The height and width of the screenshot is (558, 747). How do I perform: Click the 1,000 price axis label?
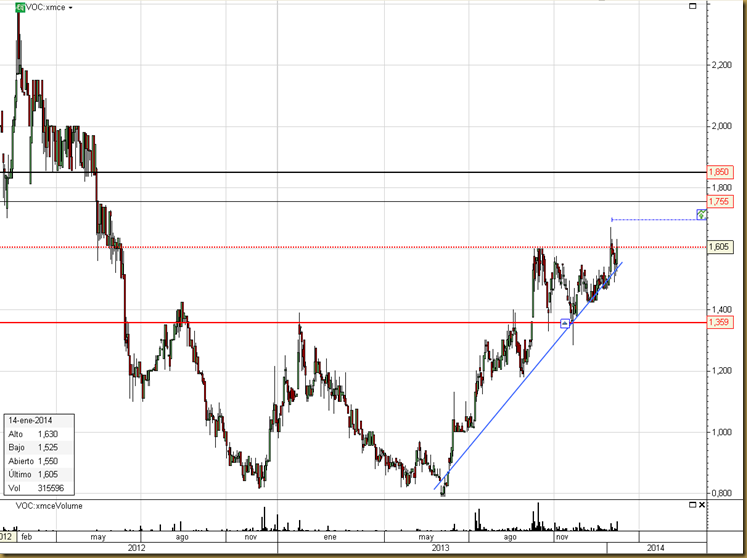721,432
